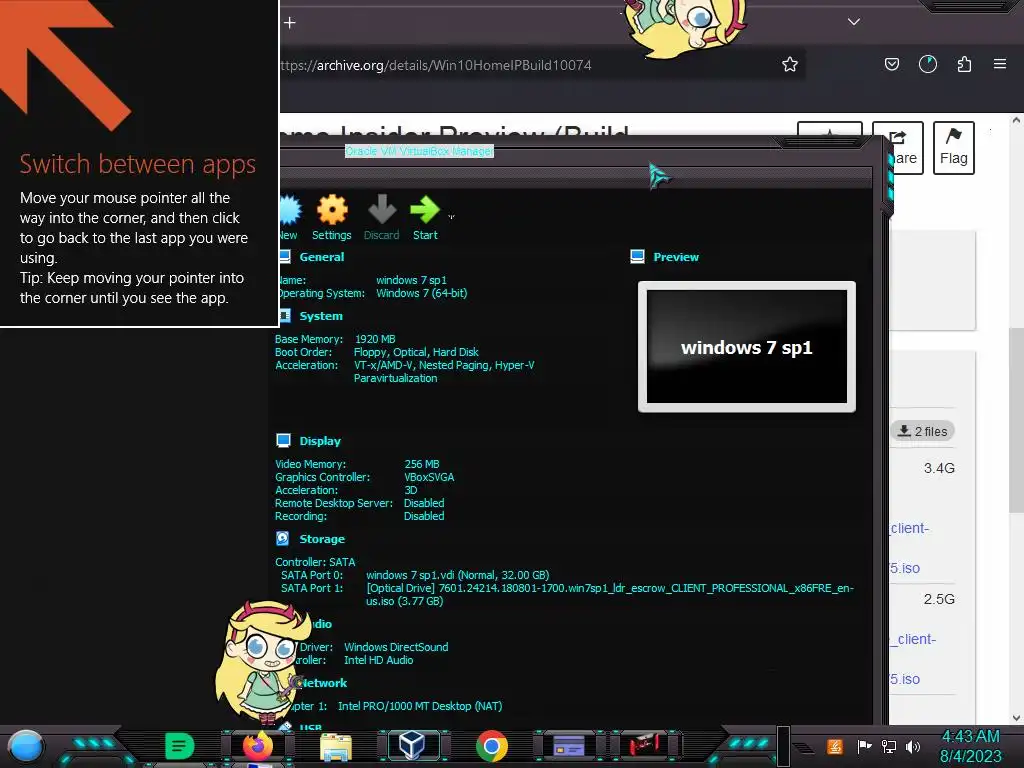Open the volume speaker icon in system tray
Screen dimensions: 1024x768
click(913, 746)
